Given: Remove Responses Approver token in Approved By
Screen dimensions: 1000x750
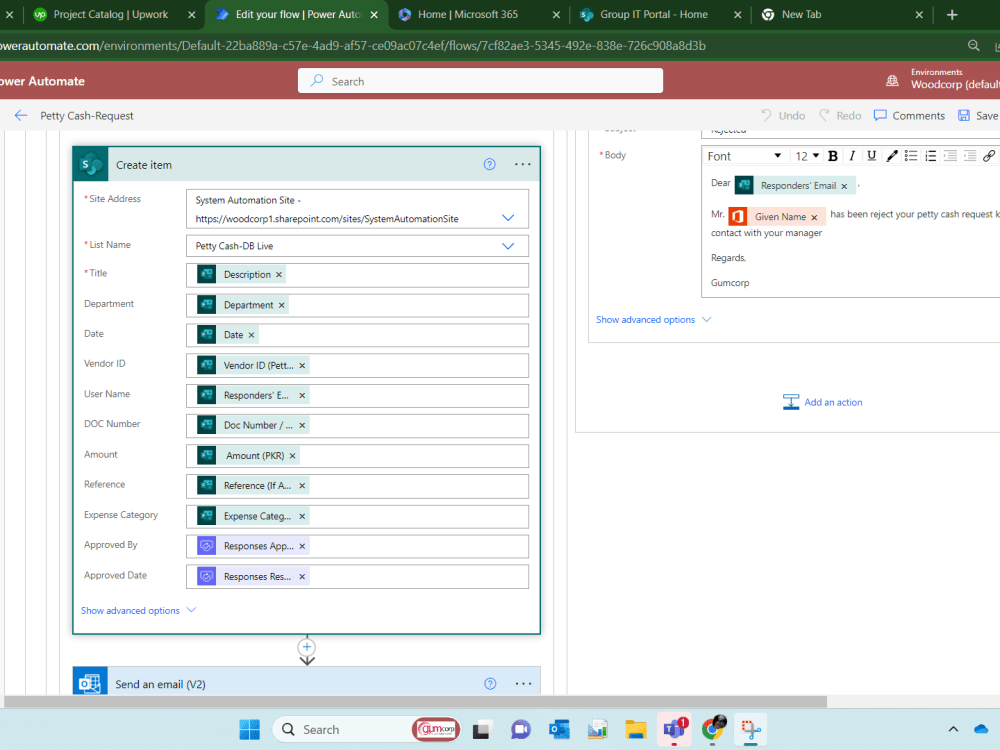Looking at the screenshot, I should [x=302, y=547].
